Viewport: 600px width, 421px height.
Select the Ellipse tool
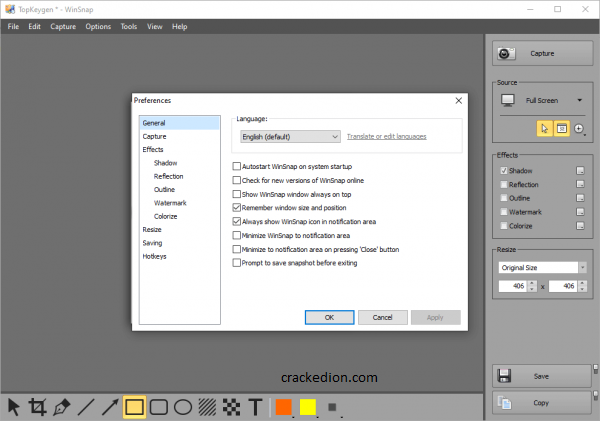coord(183,407)
